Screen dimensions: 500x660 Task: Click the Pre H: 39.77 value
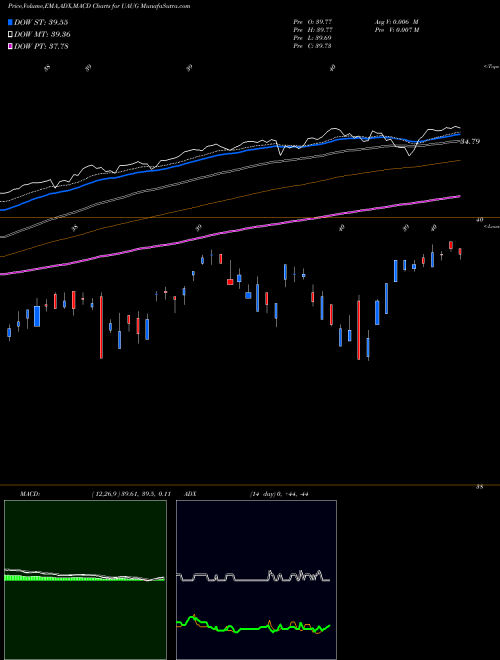click(x=312, y=29)
